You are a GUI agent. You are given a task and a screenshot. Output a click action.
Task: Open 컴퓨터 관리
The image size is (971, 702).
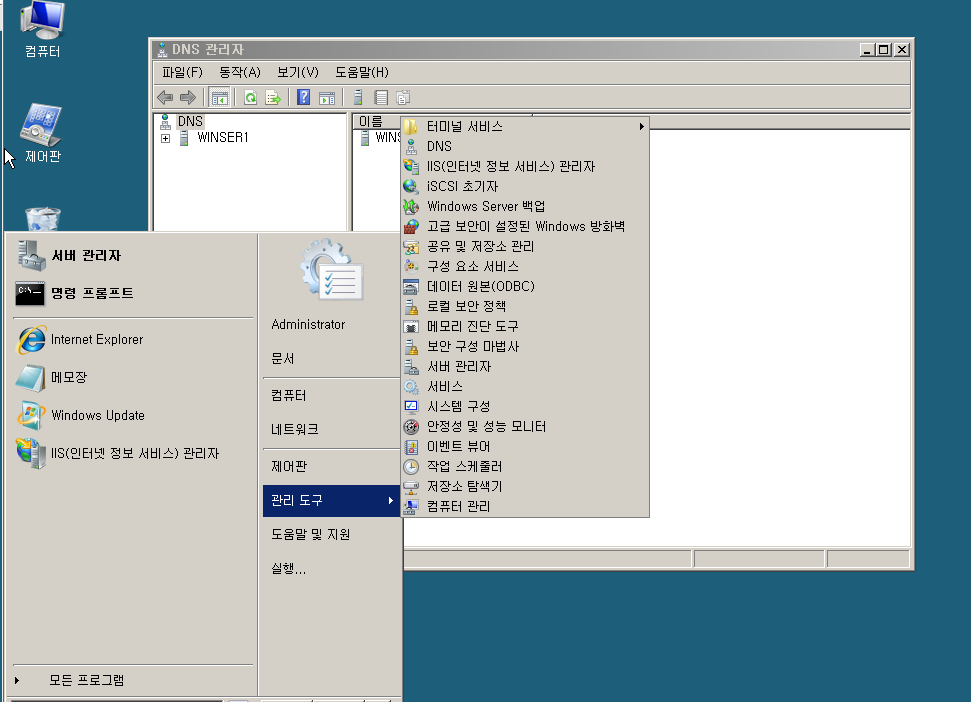click(525, 506)
